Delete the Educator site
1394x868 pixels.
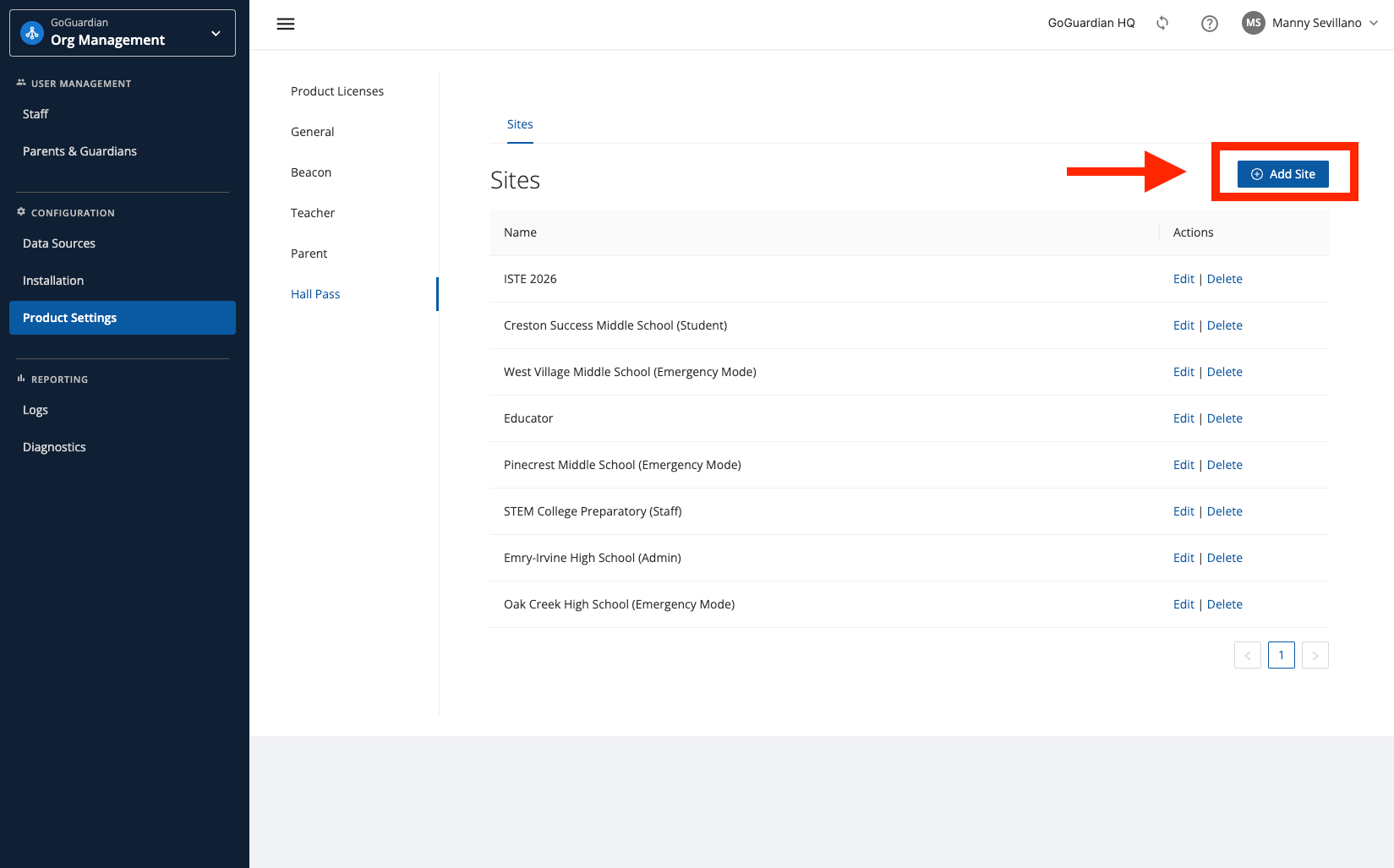[1225, 418]
